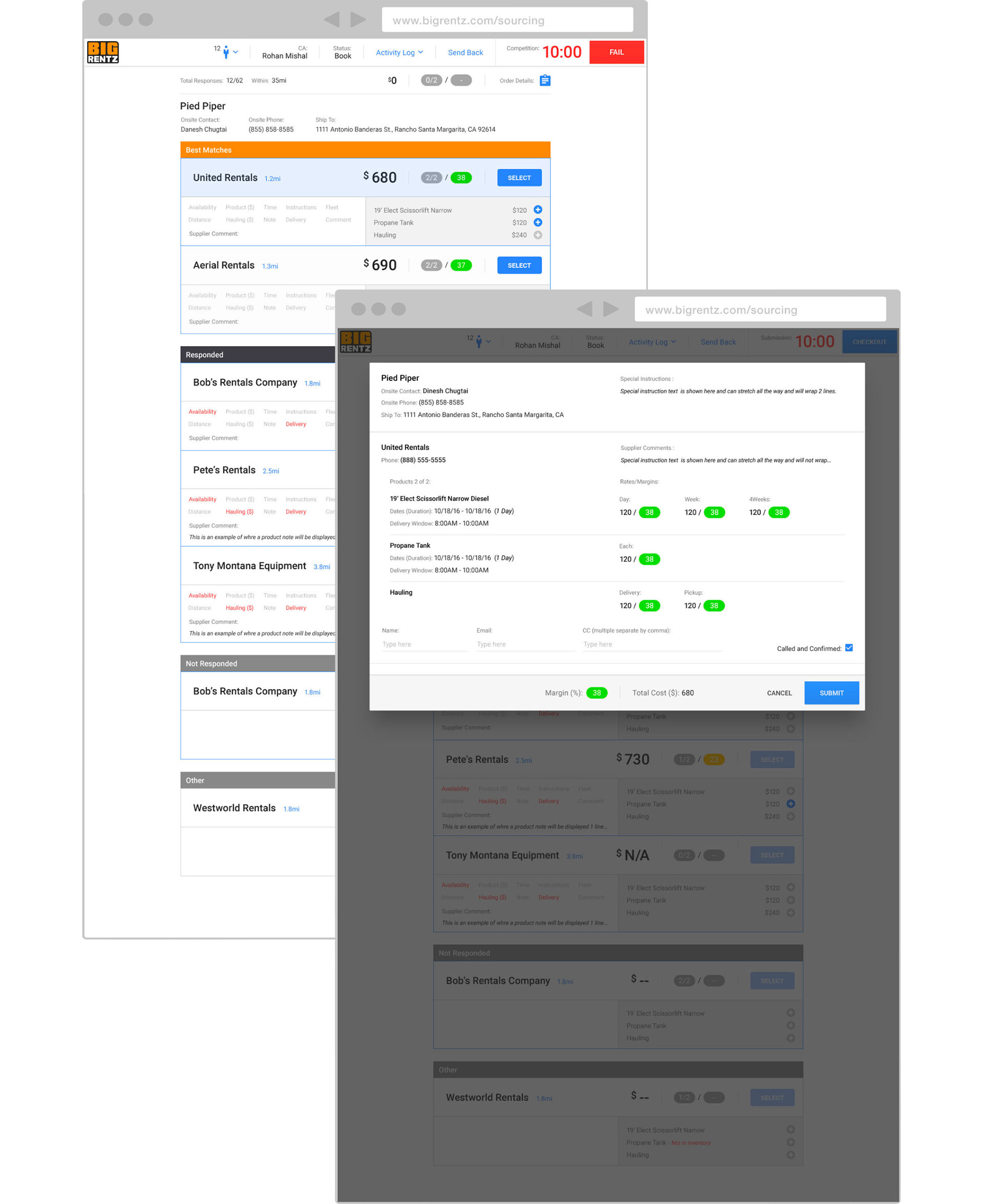Viewport: 984px width, 1204px height.
Task: Click the green 38 margin badge for United Rentals
Action: coord(461,177)
